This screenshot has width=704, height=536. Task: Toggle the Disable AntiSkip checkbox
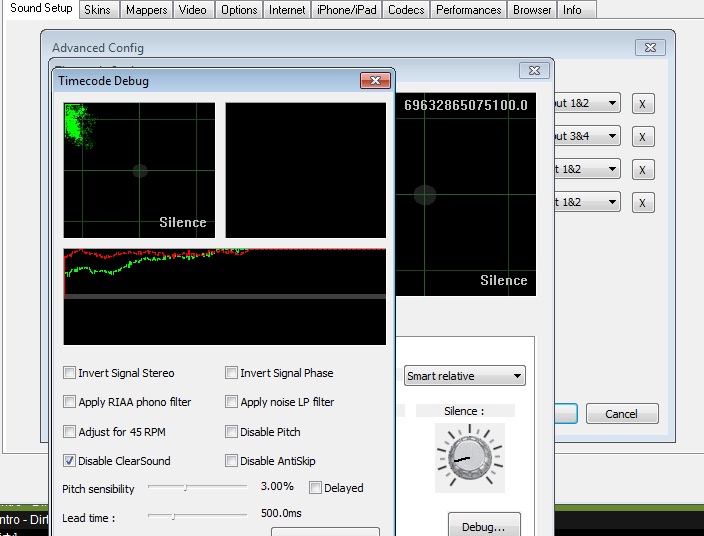tap(232, 461)
